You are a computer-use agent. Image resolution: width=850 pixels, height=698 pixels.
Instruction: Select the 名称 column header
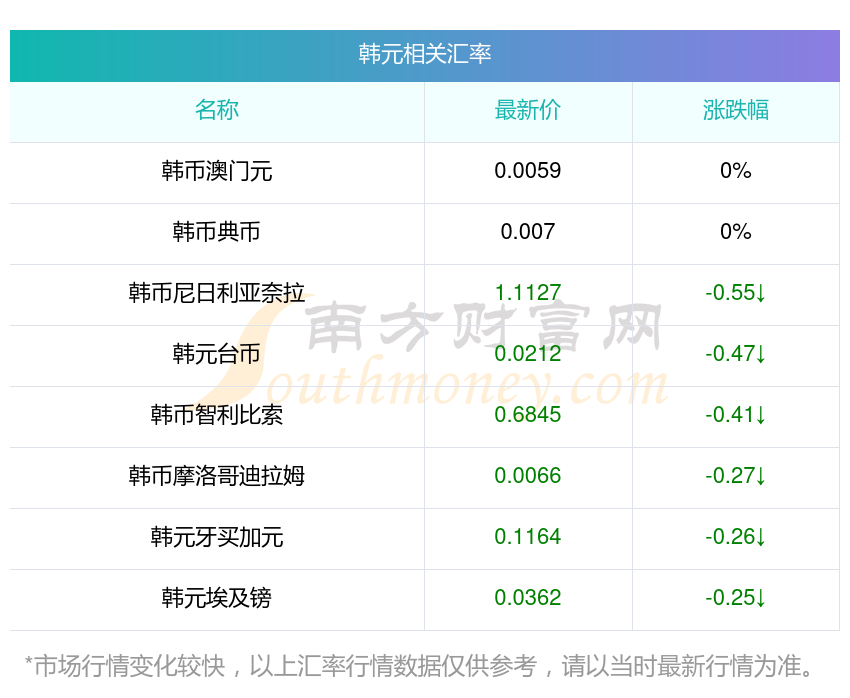pos(217,110)
